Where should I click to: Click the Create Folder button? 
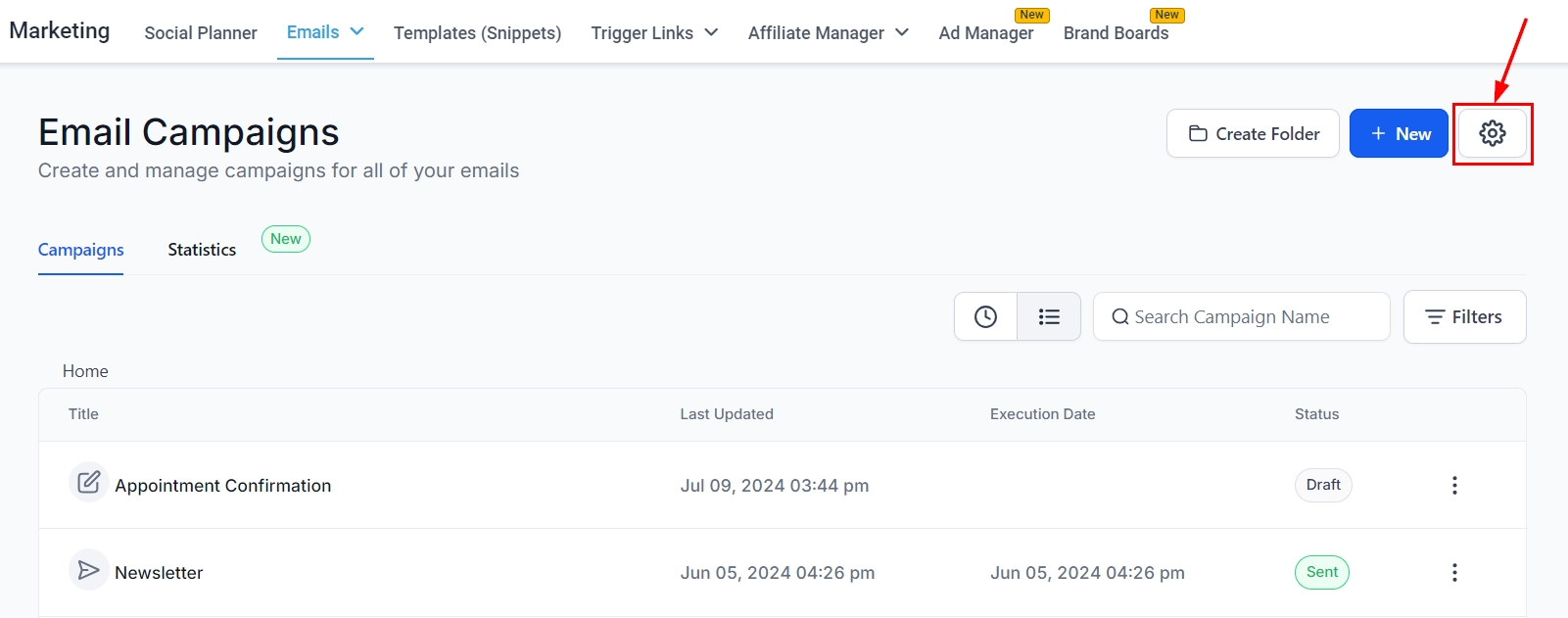tap(1253, 133)
